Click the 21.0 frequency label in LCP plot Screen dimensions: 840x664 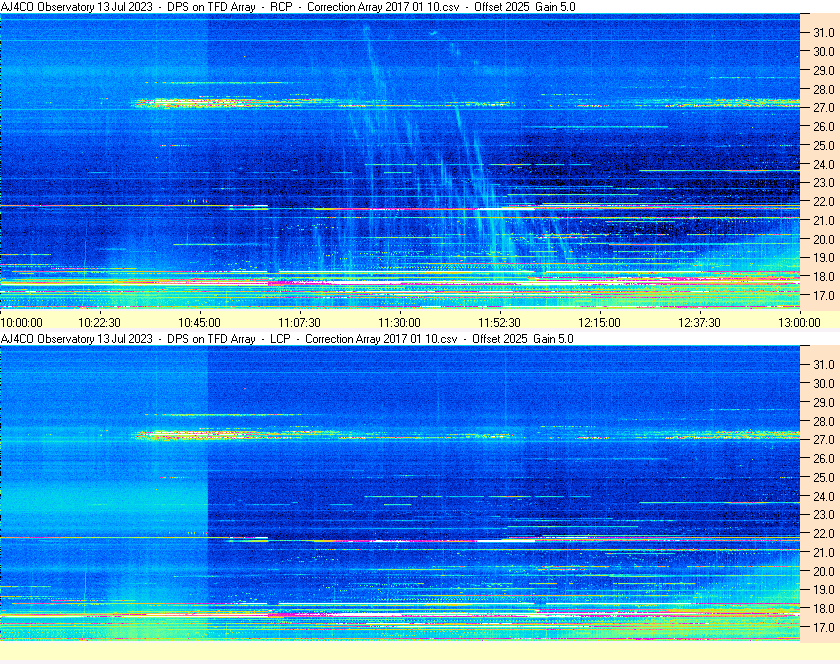[824, 552]
